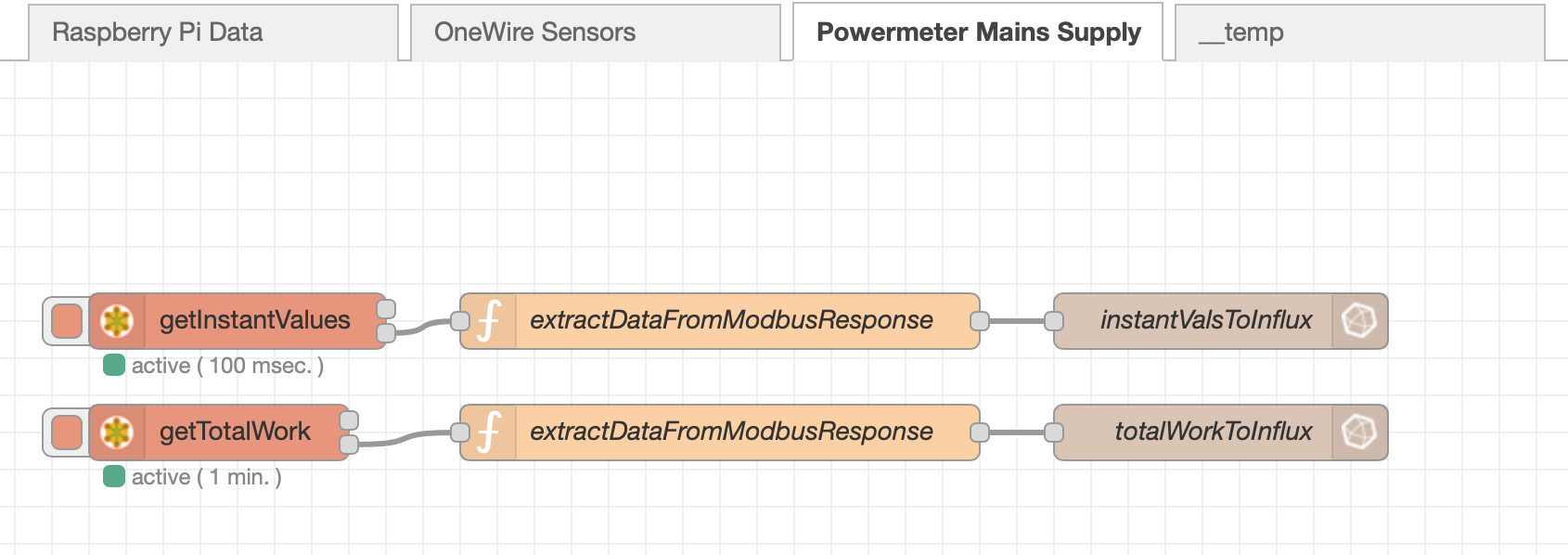This screenshot has height=555, width=1568.
Task: Select the instantValsToInflux node label
Action: point(1205,321)
